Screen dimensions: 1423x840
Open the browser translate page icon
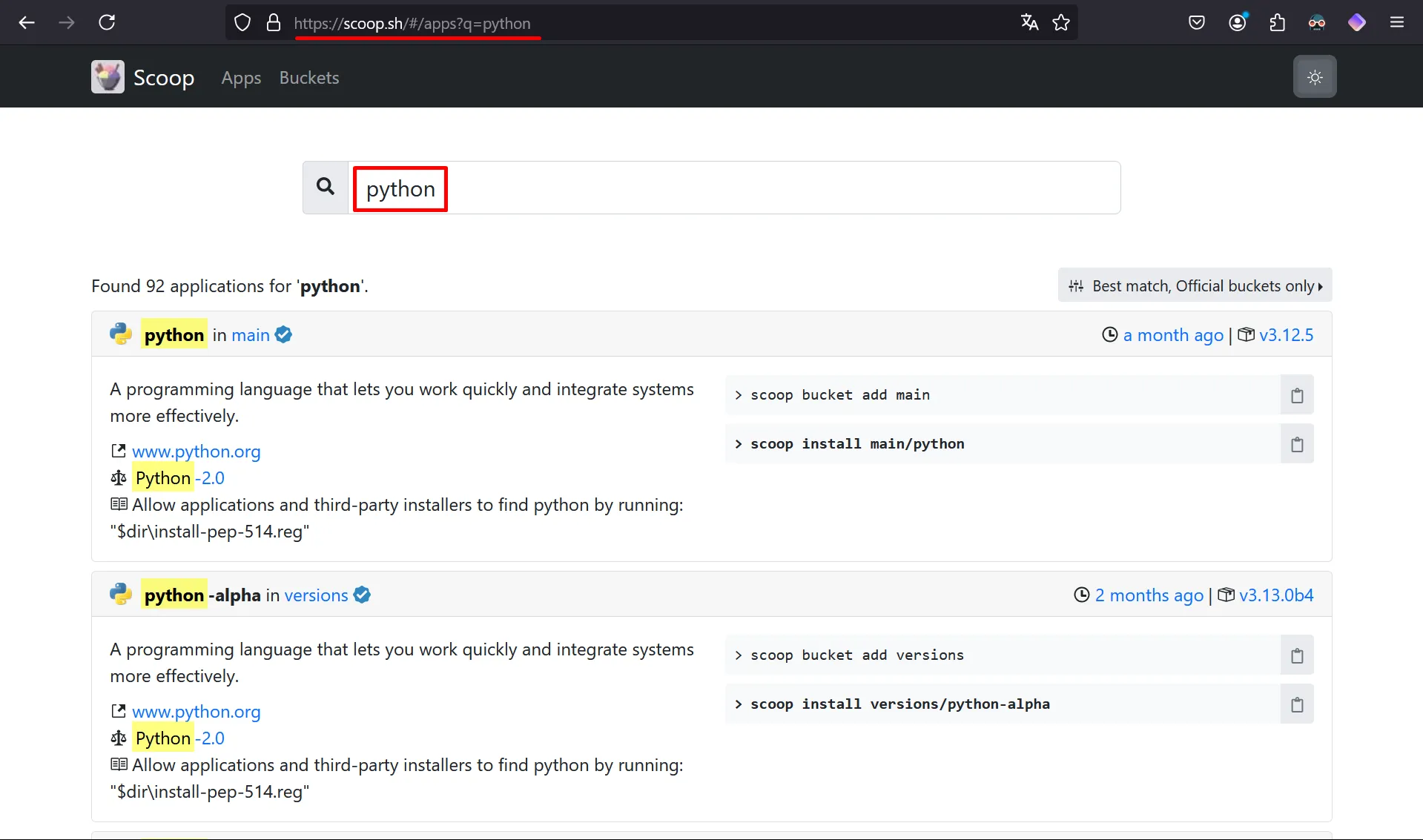click(1029, 22)
